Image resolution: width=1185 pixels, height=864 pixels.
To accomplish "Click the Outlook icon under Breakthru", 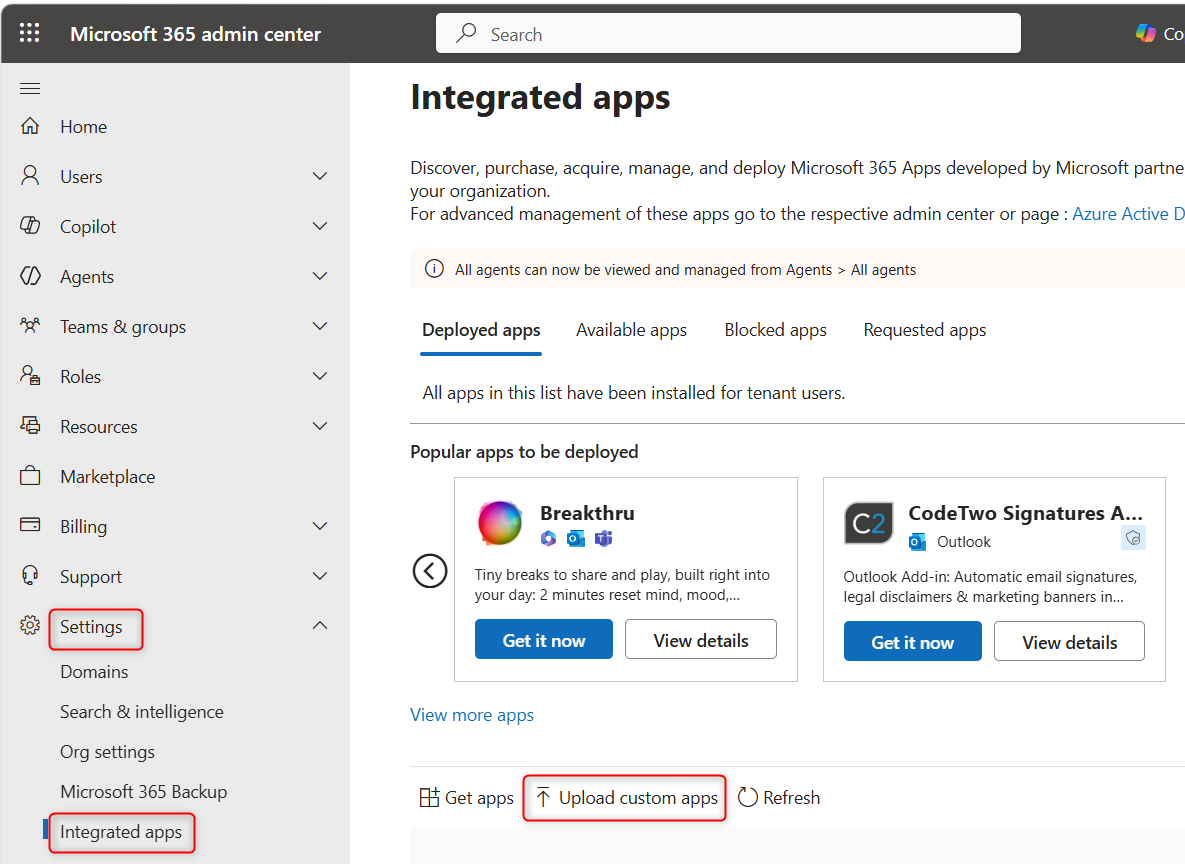I will [576, 538].
